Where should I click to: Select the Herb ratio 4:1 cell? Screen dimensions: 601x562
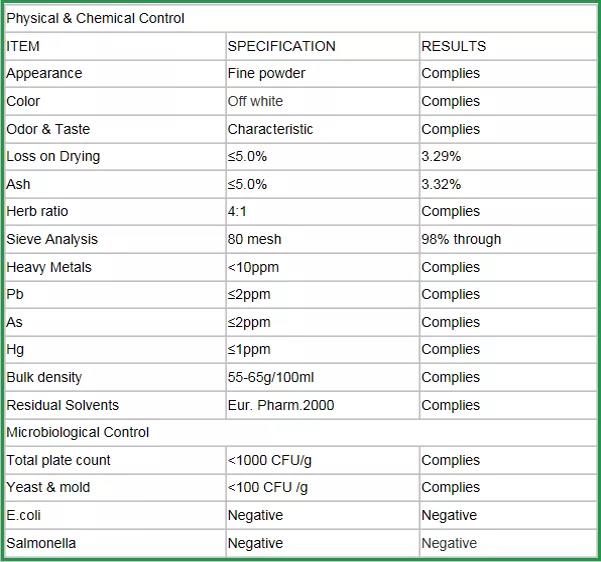[240, 211]
